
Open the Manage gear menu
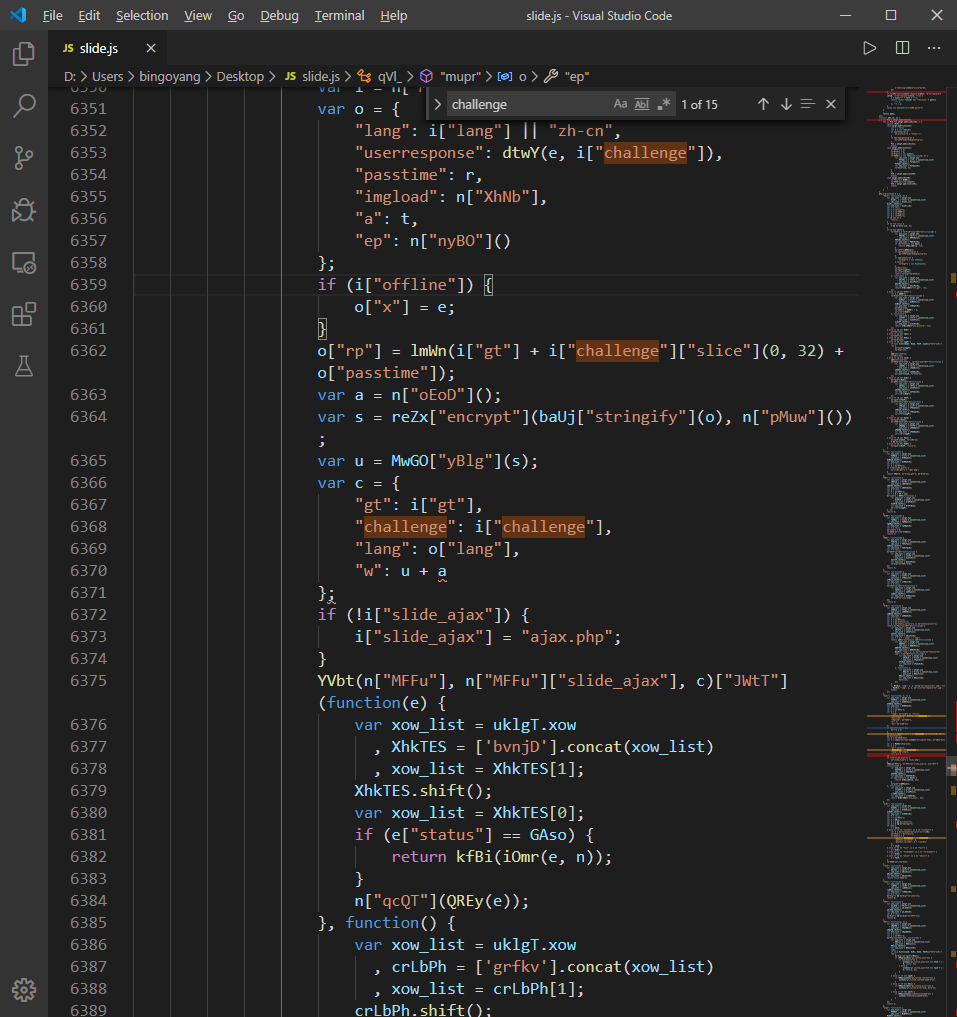pyautogui.click(x=24, y=990)
